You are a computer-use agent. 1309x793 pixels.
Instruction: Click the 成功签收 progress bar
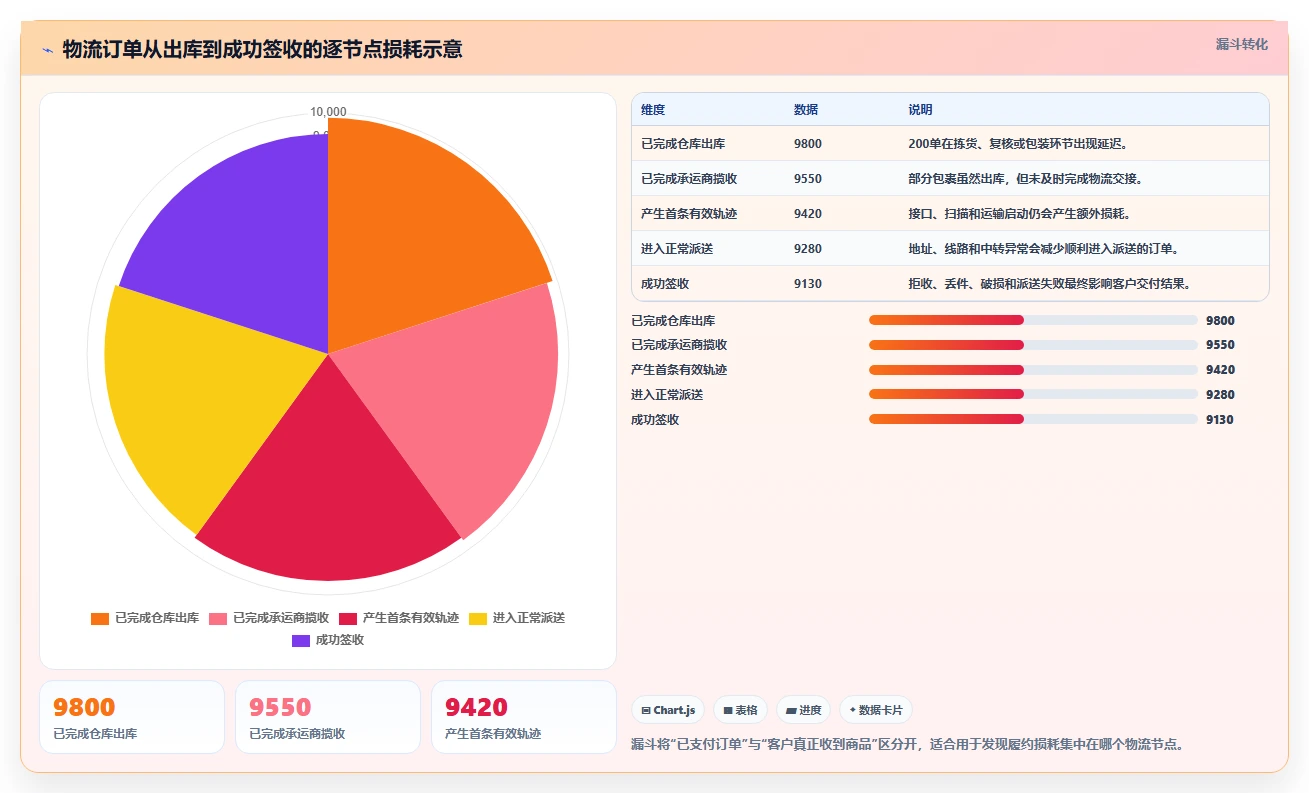click(1033, 419)
